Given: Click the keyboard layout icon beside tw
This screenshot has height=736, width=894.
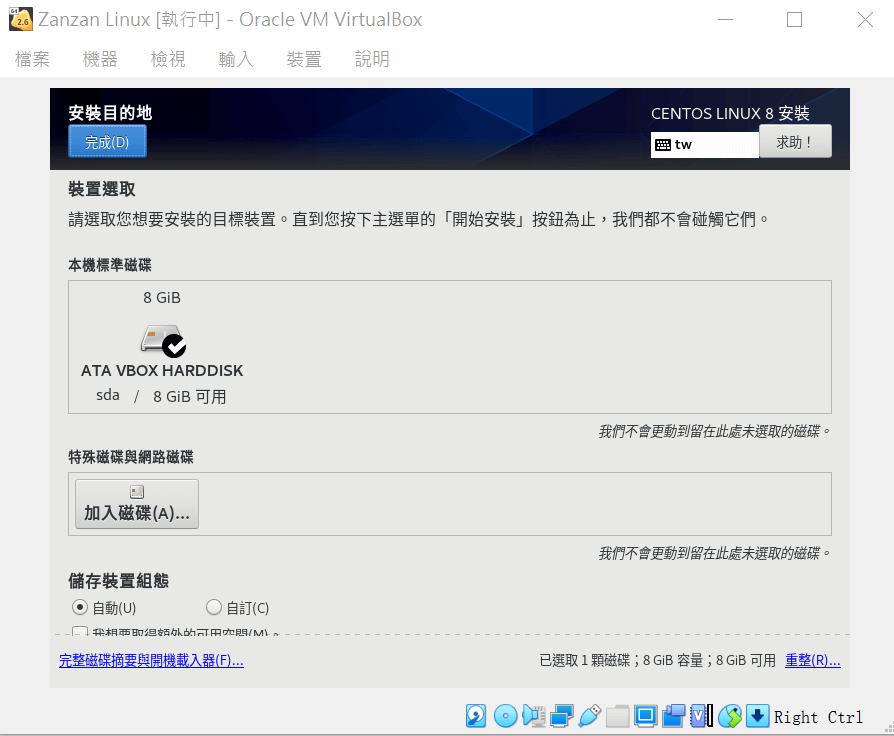Looking at the screenshot, I should click(x=663, y=145).
